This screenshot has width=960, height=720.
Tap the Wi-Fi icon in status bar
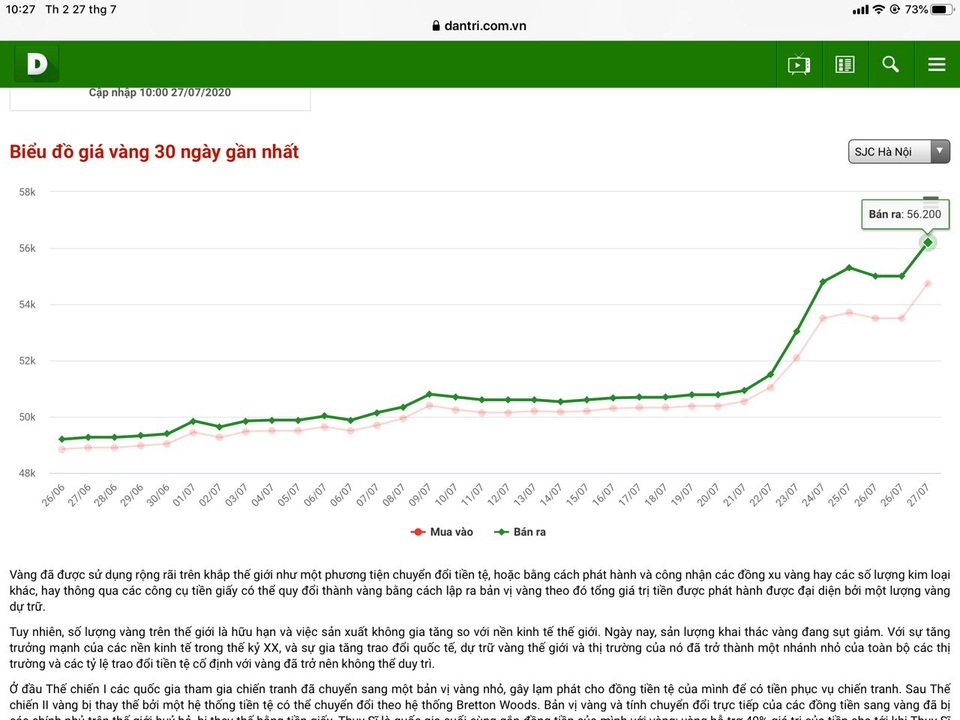[879, 9]
